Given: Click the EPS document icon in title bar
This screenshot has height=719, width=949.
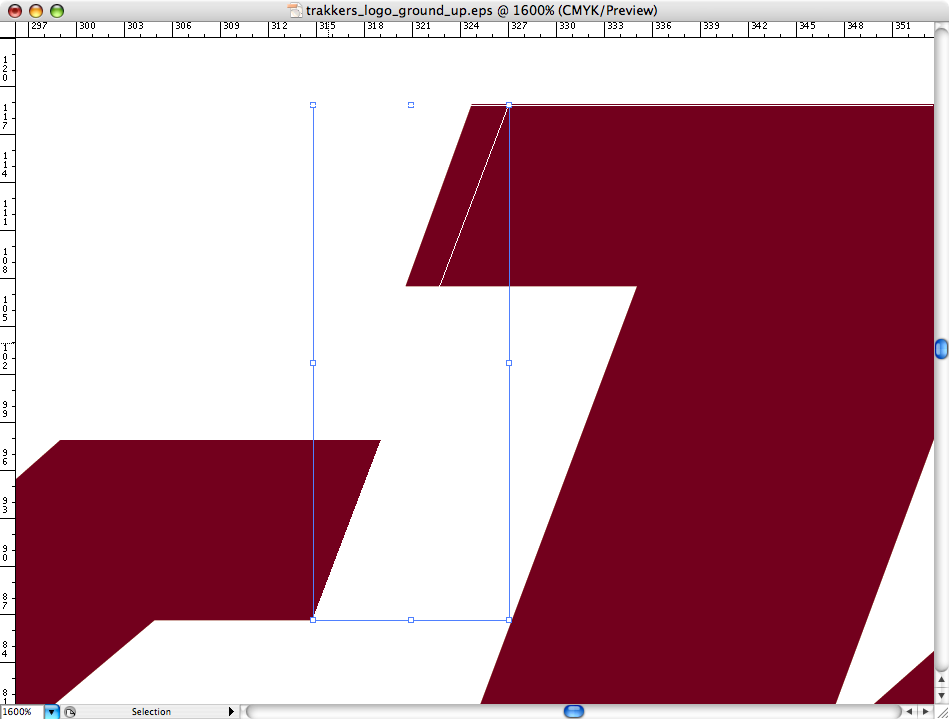Looking at the screenshot, I should [294, 10].
